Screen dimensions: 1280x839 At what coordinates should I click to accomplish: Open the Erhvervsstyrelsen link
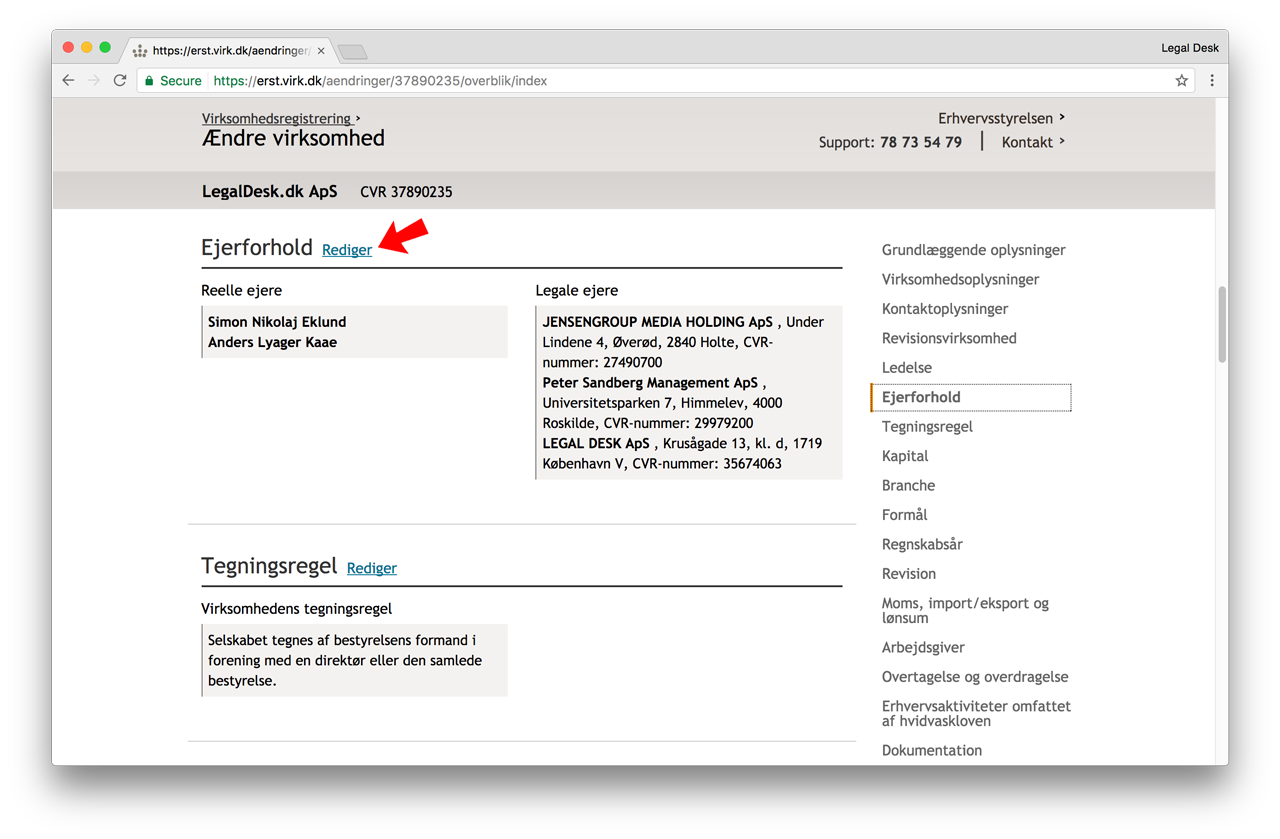pyautogui.click(x=1001, y=118)
